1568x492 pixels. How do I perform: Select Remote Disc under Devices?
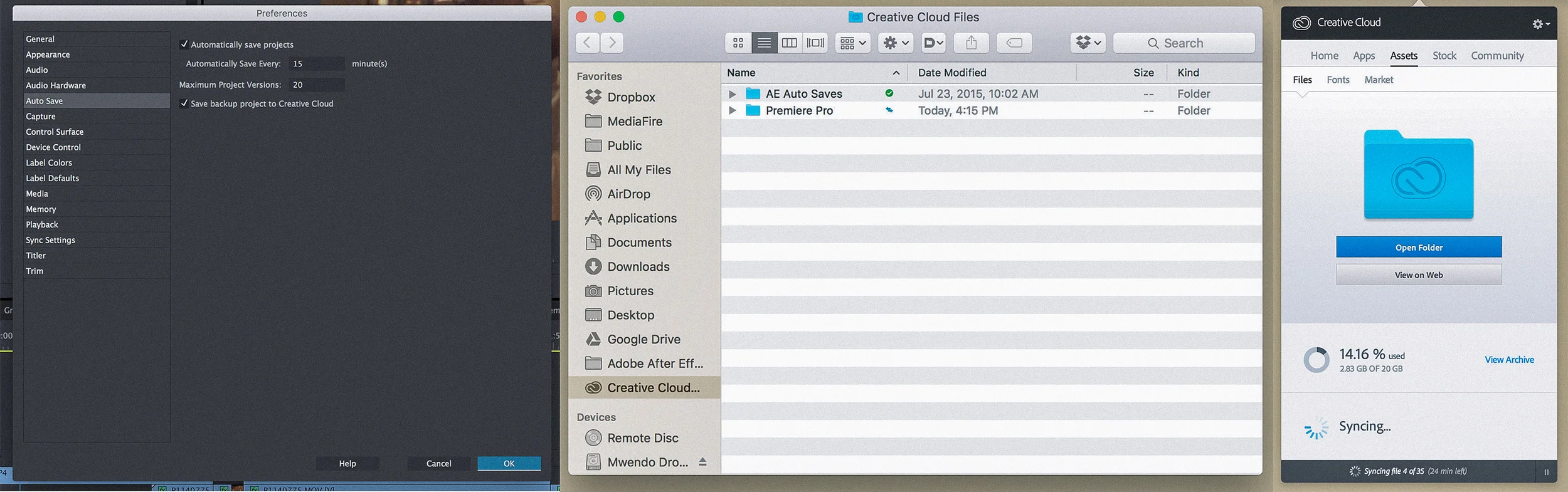pos(644,438)
